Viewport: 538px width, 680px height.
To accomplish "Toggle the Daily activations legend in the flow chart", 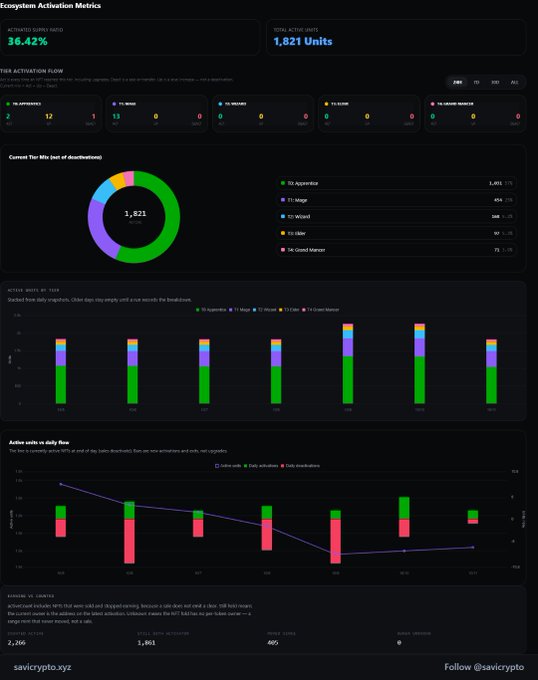I will click(x=261, y=466).
